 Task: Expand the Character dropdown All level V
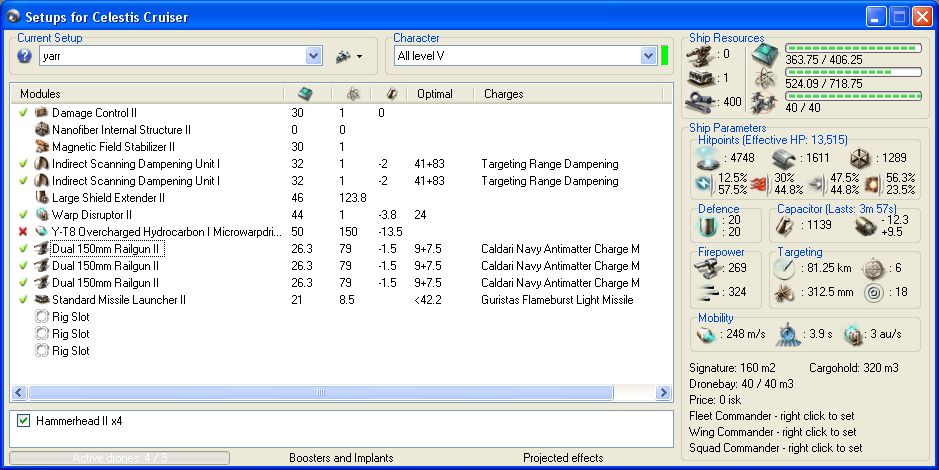[x=648, y=56]
